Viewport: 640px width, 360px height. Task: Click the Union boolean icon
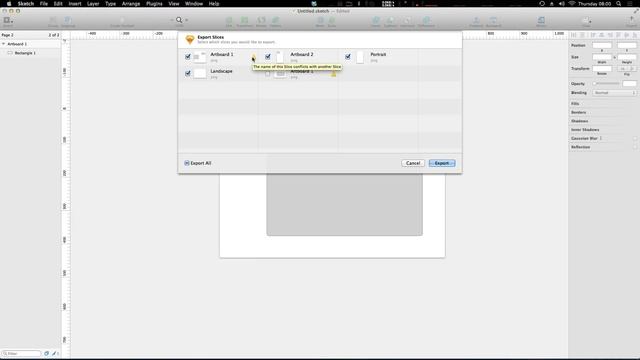coord(376,20)
